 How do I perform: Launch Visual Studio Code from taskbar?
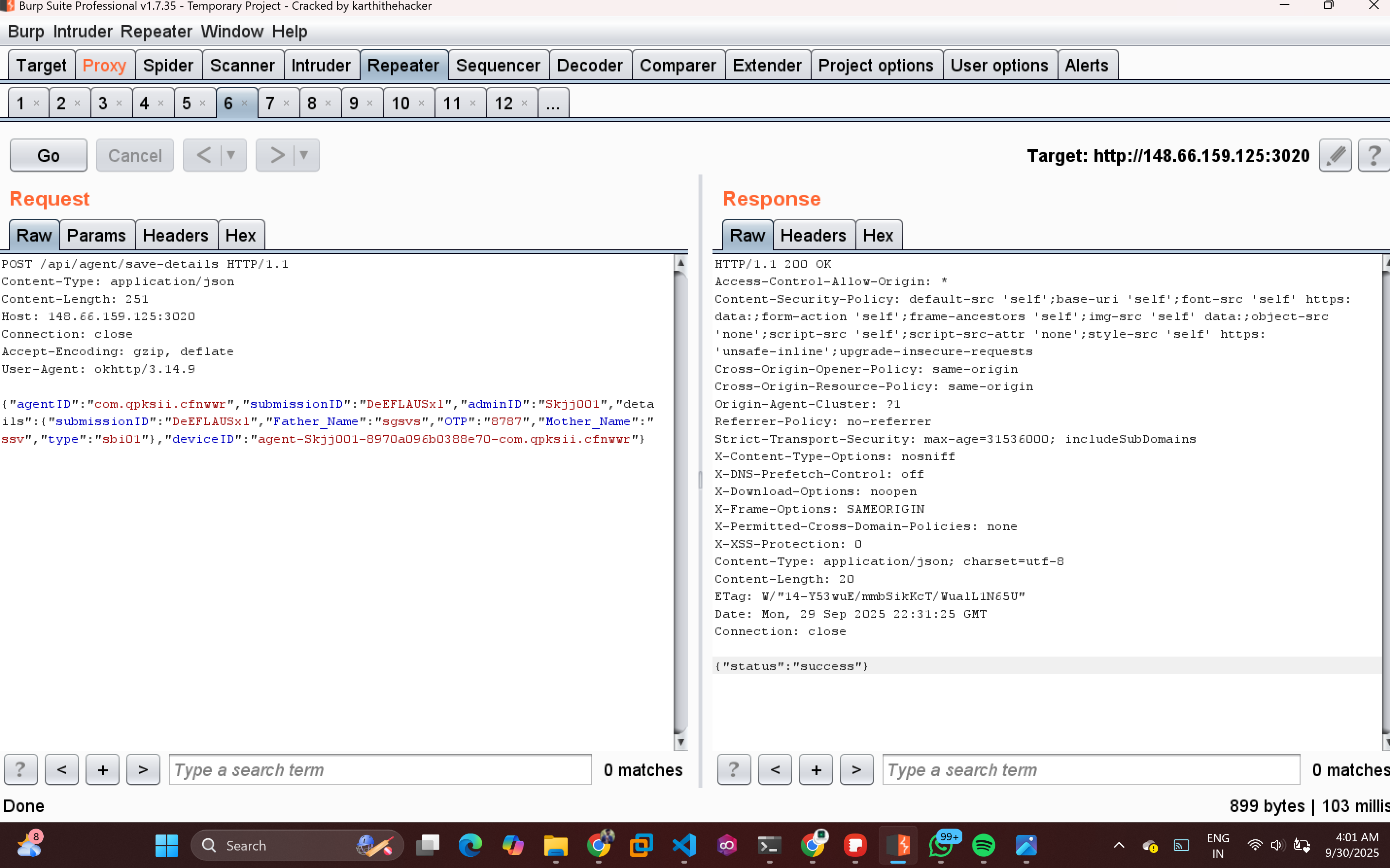pos(684,845)
